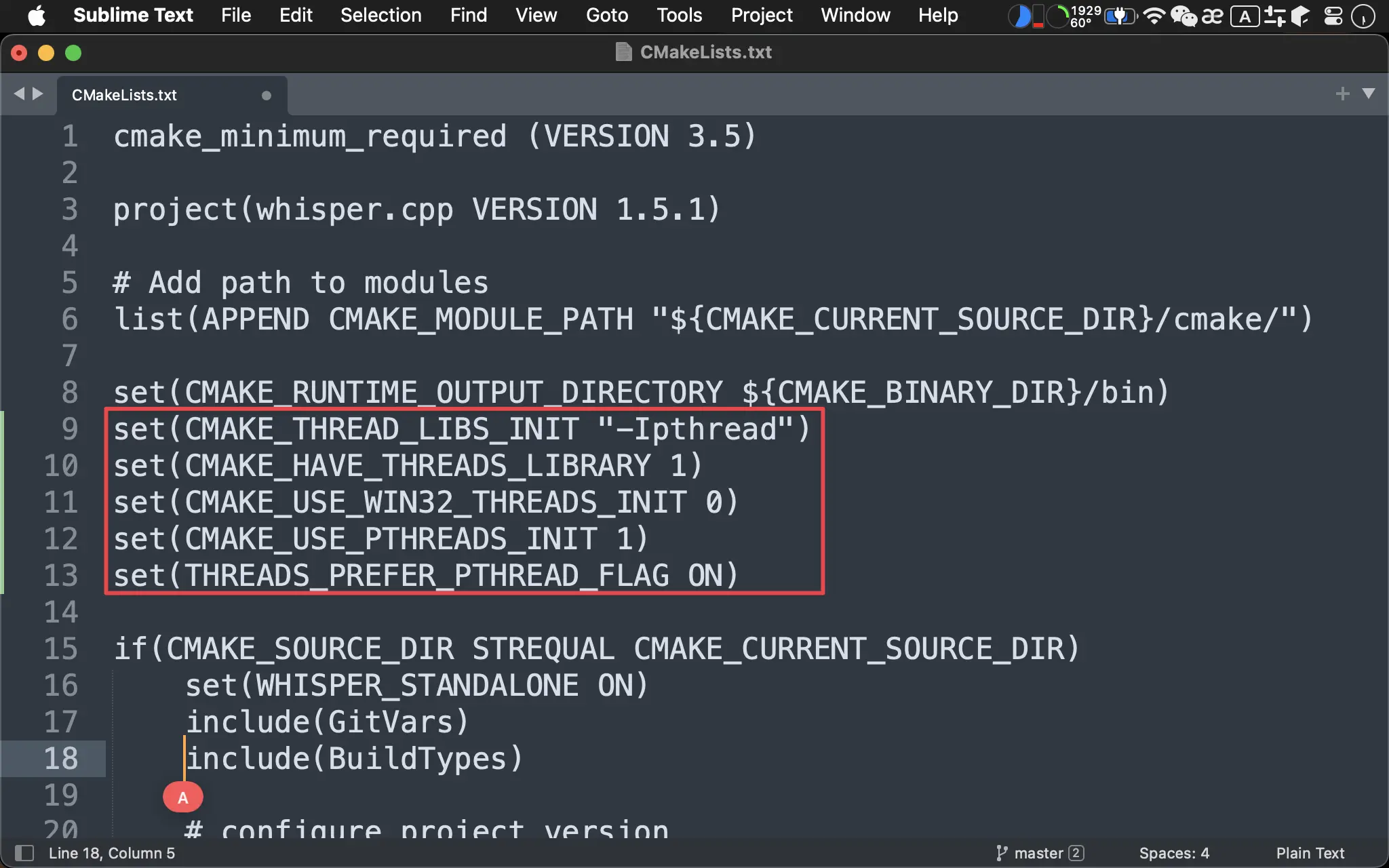The height and width of the screenshot is (868, 1389).
Task: Open the Help menu
Action: click(x=938, y=15)
